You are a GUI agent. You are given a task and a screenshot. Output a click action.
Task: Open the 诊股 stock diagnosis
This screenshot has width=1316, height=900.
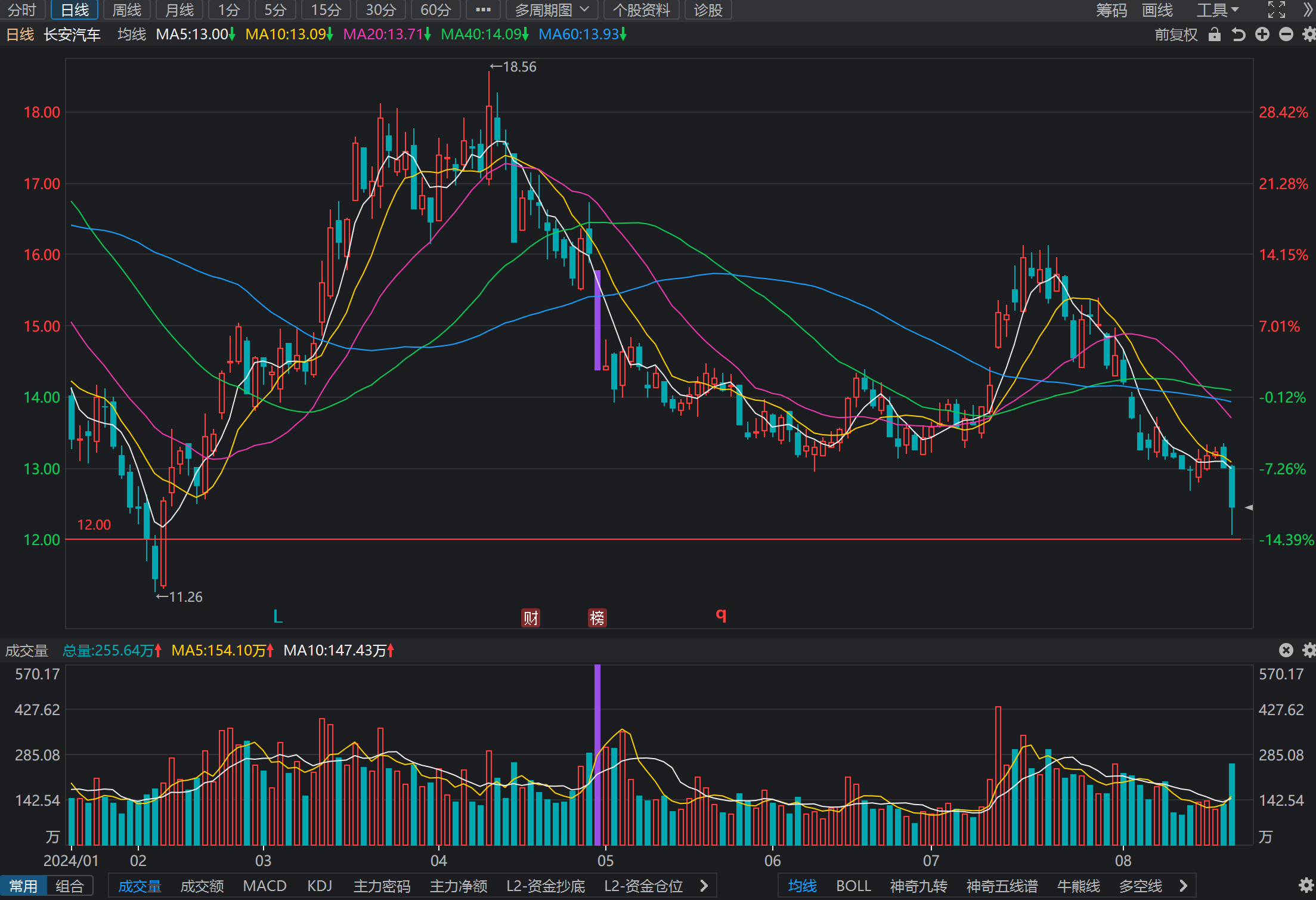[x=708, y=10]
